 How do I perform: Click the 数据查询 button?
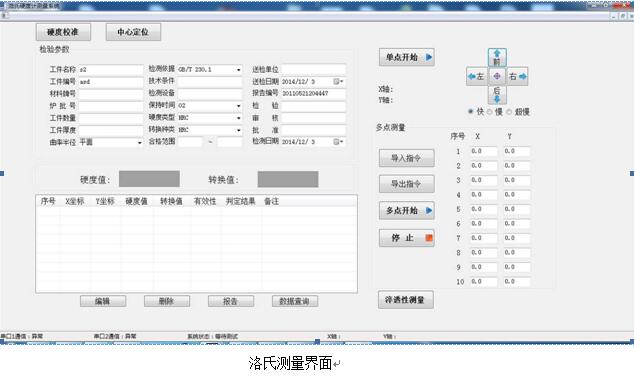(295, 301)
